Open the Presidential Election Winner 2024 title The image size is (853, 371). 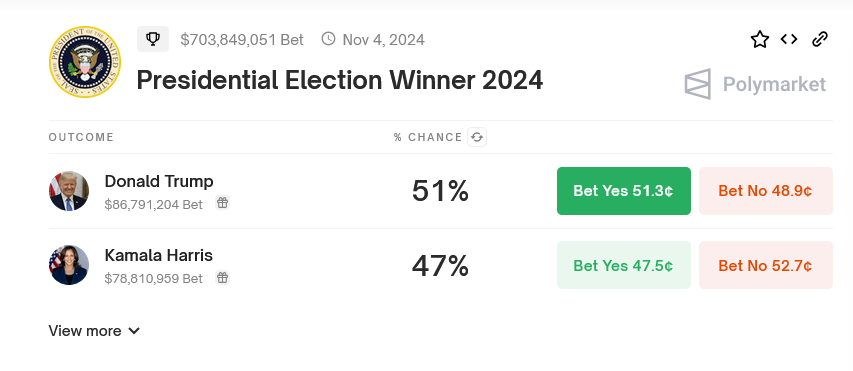tap(339, 80)
